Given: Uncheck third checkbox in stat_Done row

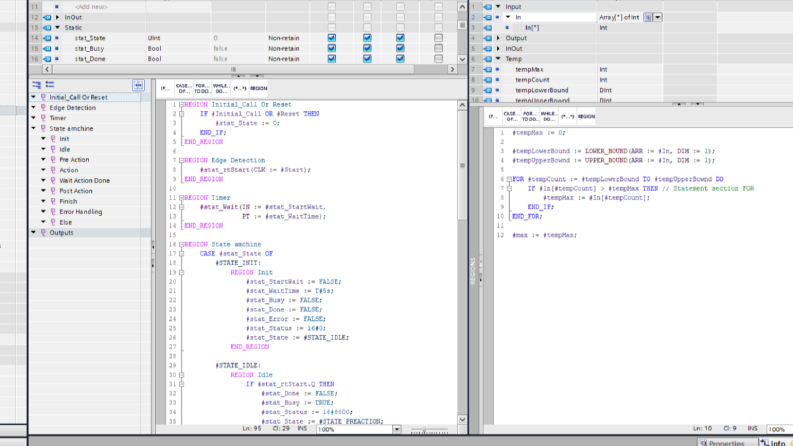Looking at the screenshot, I should (x=400, y=59).
